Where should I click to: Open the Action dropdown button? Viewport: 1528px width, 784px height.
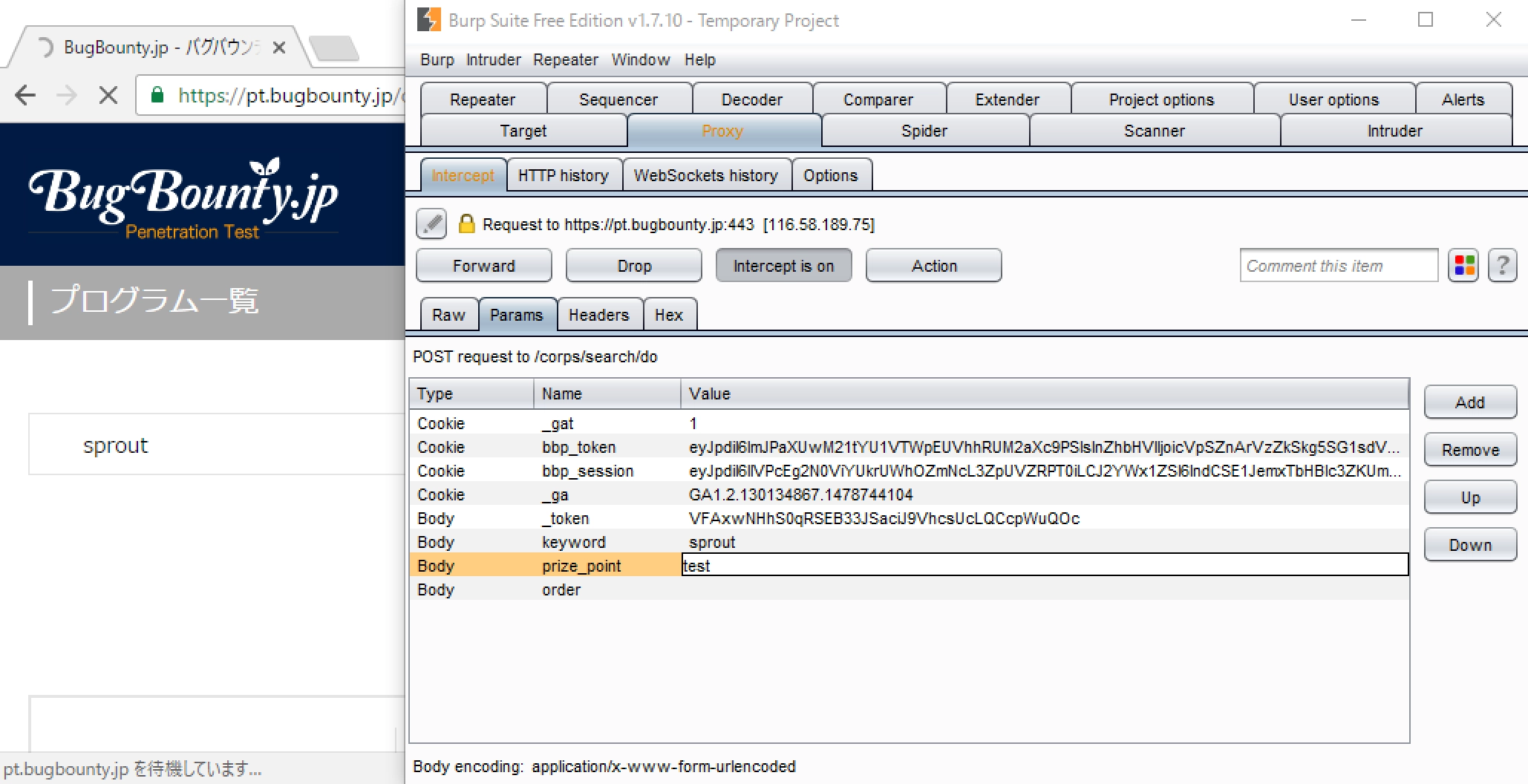tap(933, 266)
